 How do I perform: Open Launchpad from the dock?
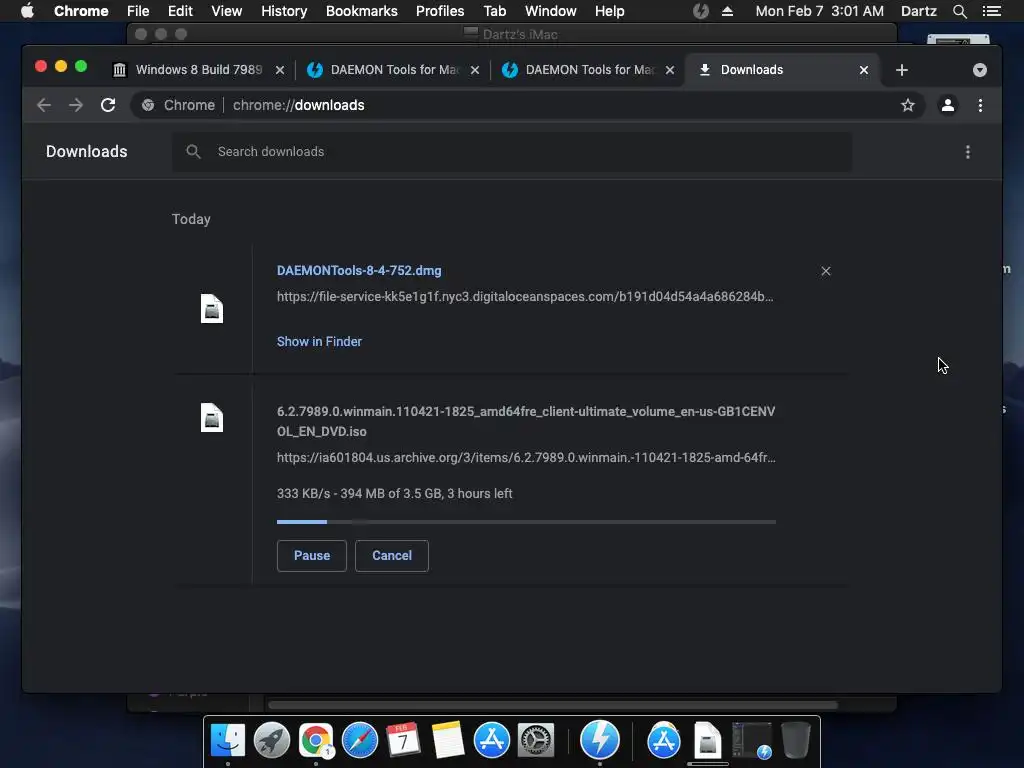tap(272, 740)
